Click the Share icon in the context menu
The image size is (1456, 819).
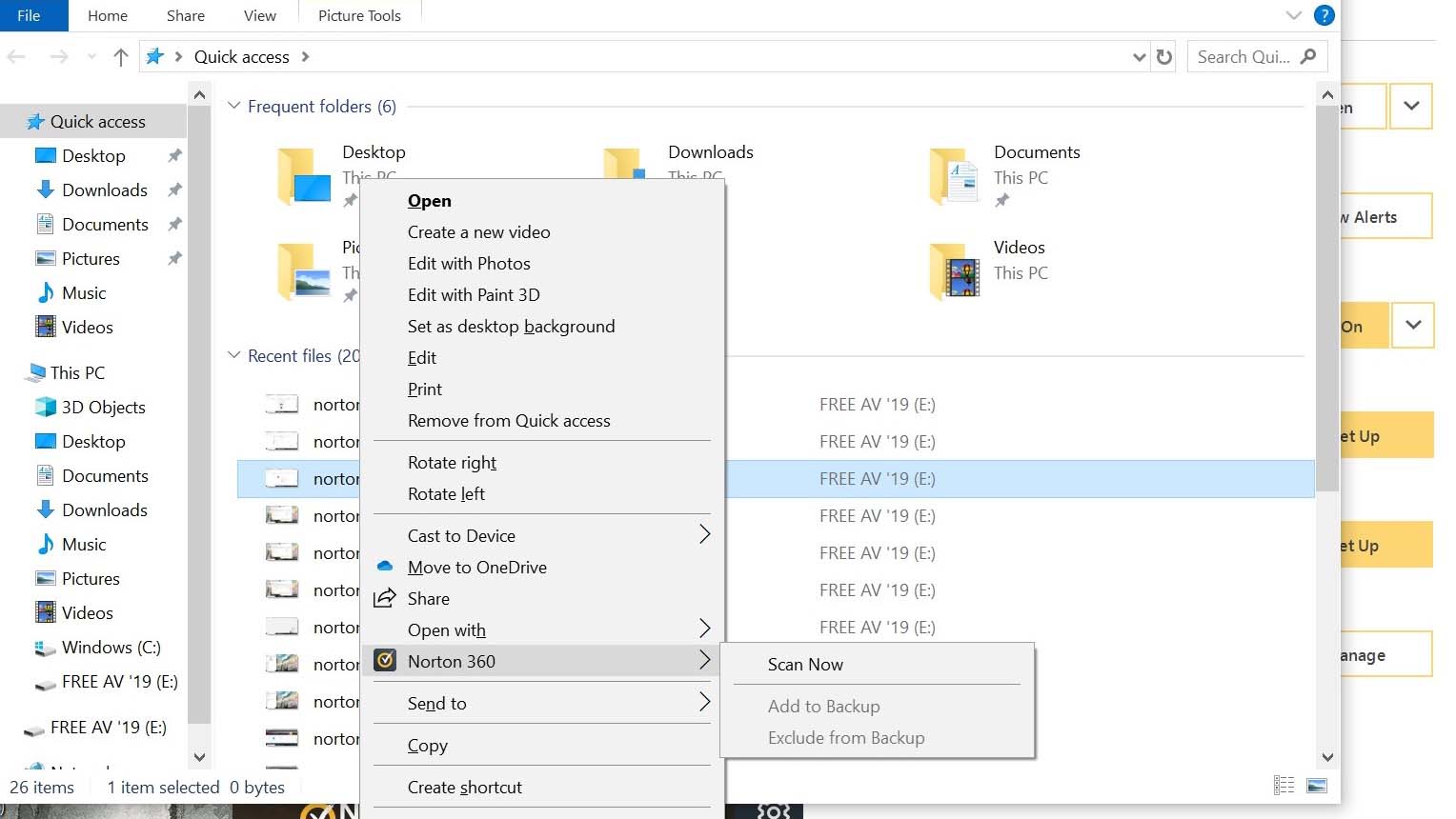coord(385,598)
